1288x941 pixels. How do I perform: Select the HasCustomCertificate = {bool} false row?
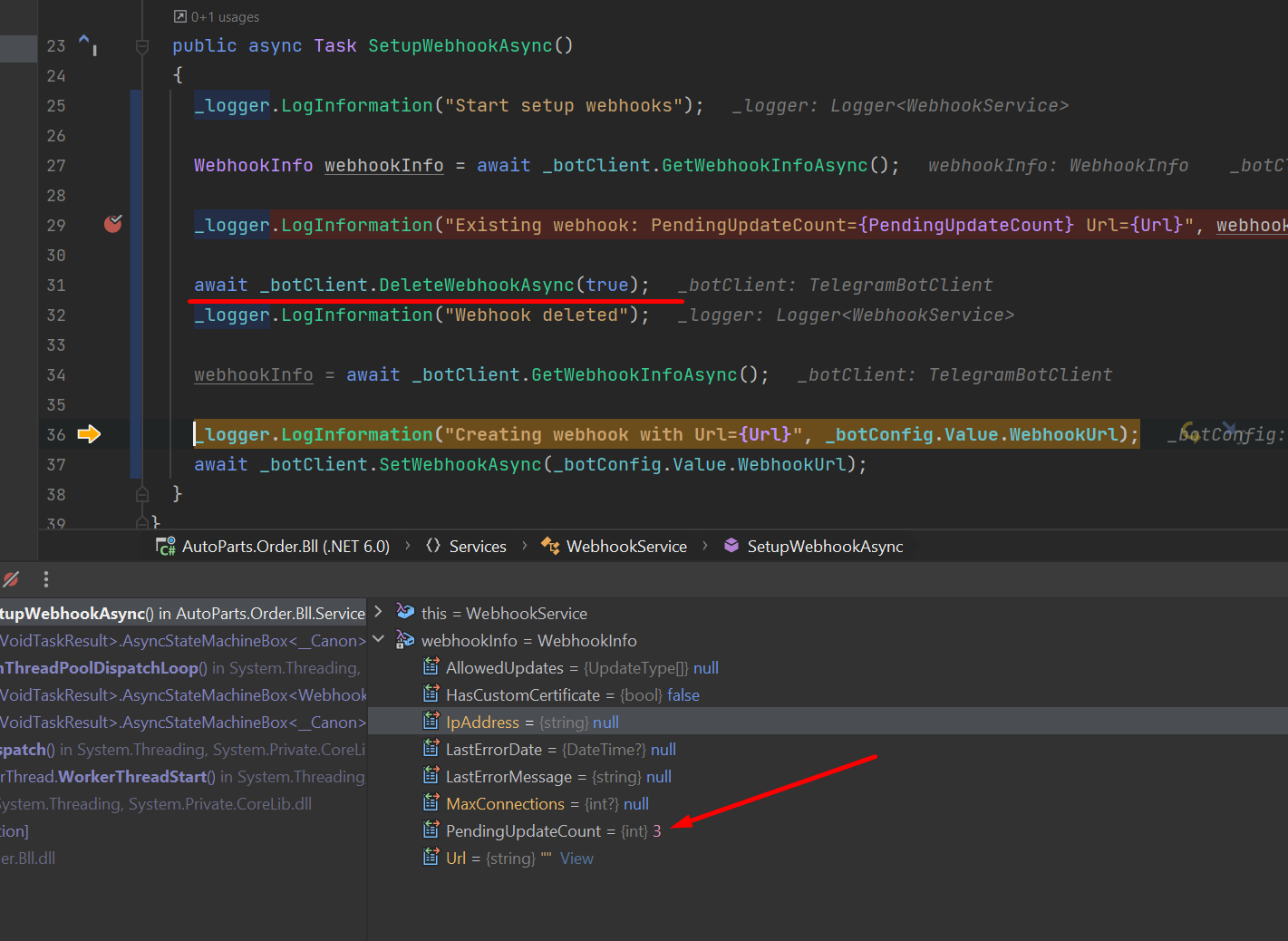(x=828, y=694)
